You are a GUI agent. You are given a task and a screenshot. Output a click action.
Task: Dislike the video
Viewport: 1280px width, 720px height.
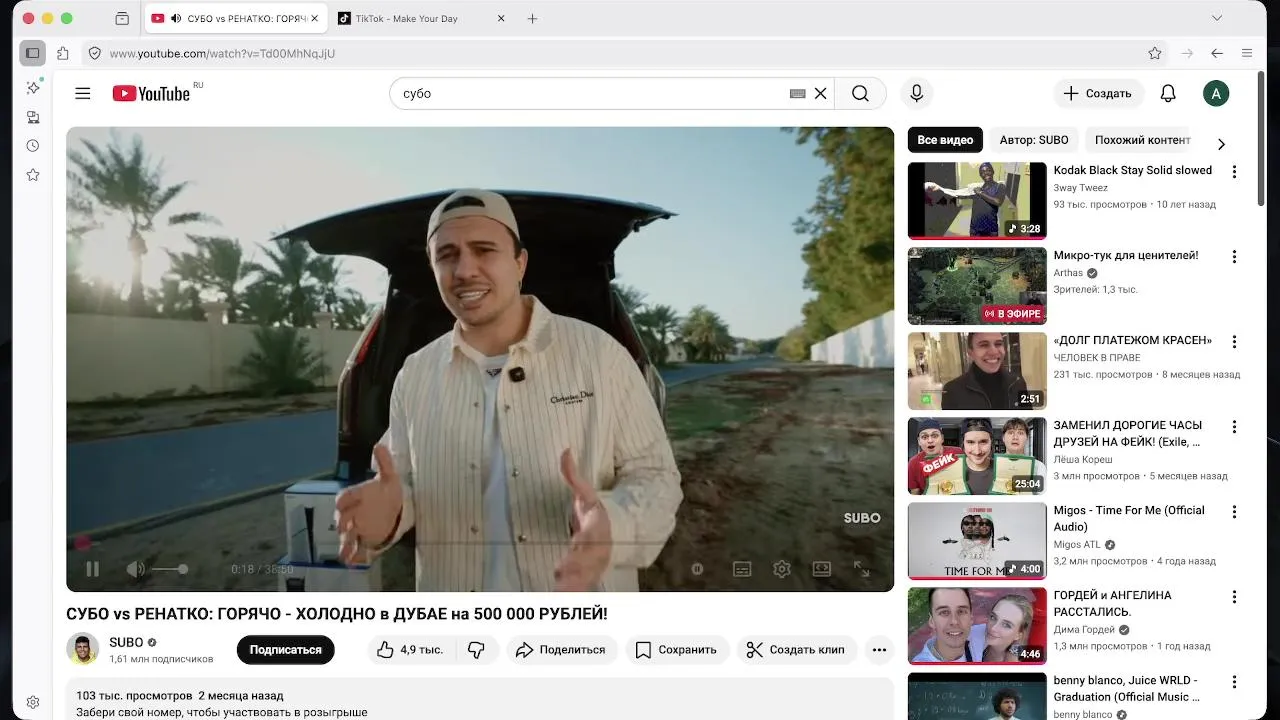[476, 649]
